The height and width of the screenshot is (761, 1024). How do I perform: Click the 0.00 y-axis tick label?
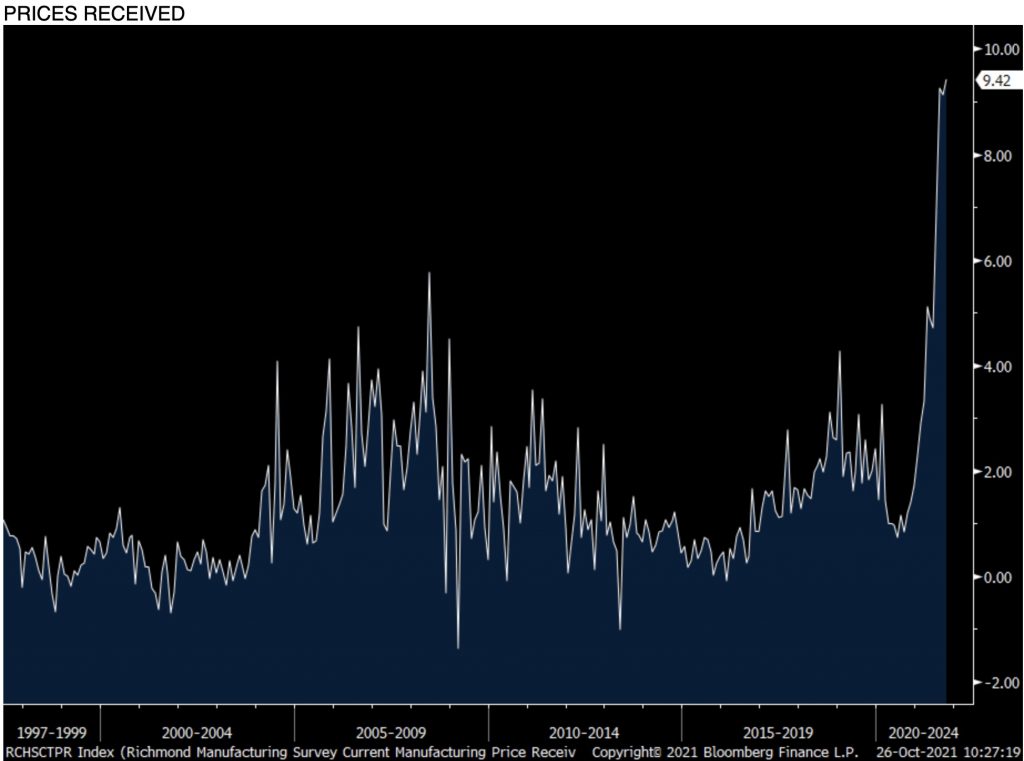tap(996, 577)
